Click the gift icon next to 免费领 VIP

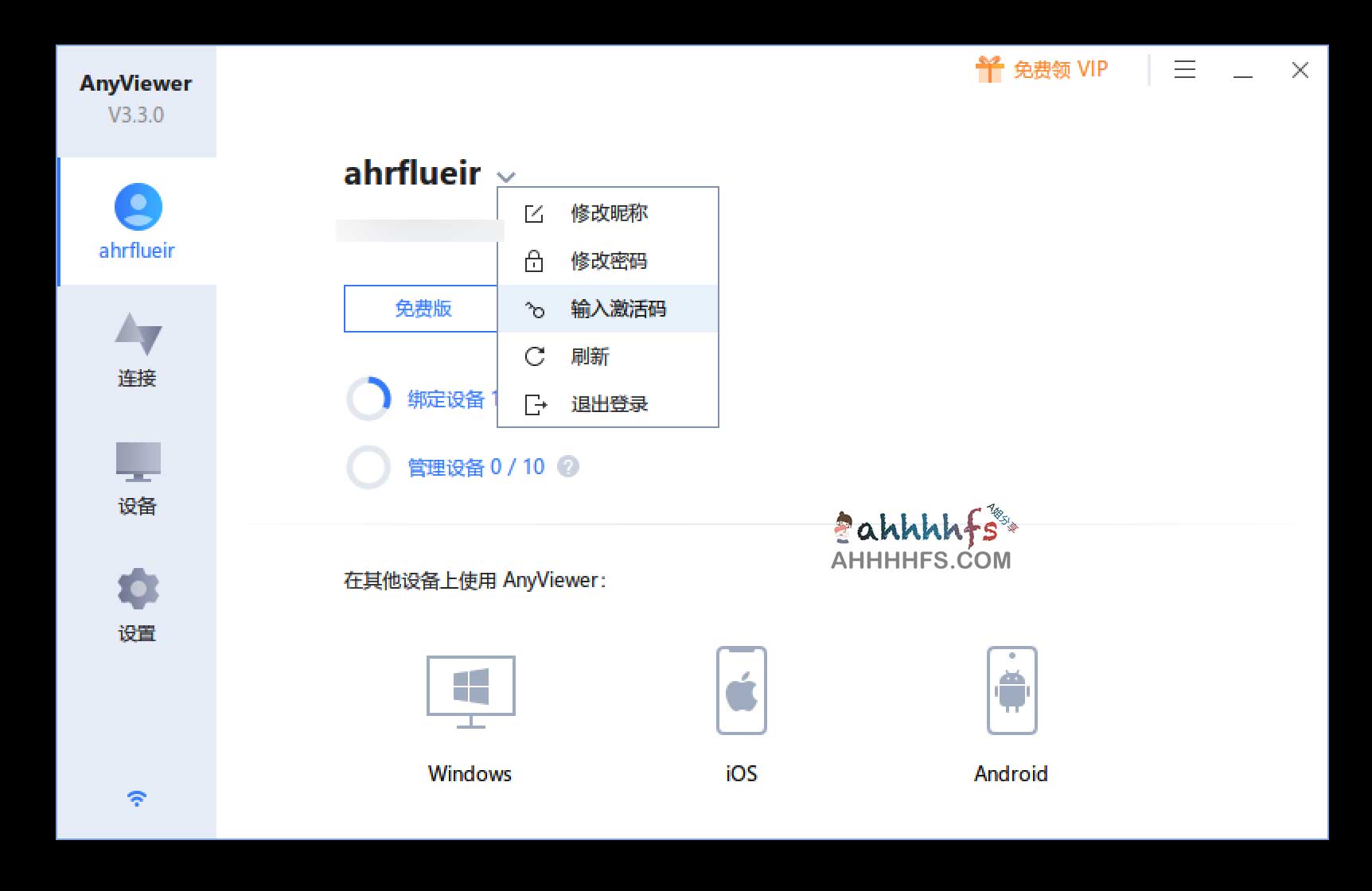989,69
